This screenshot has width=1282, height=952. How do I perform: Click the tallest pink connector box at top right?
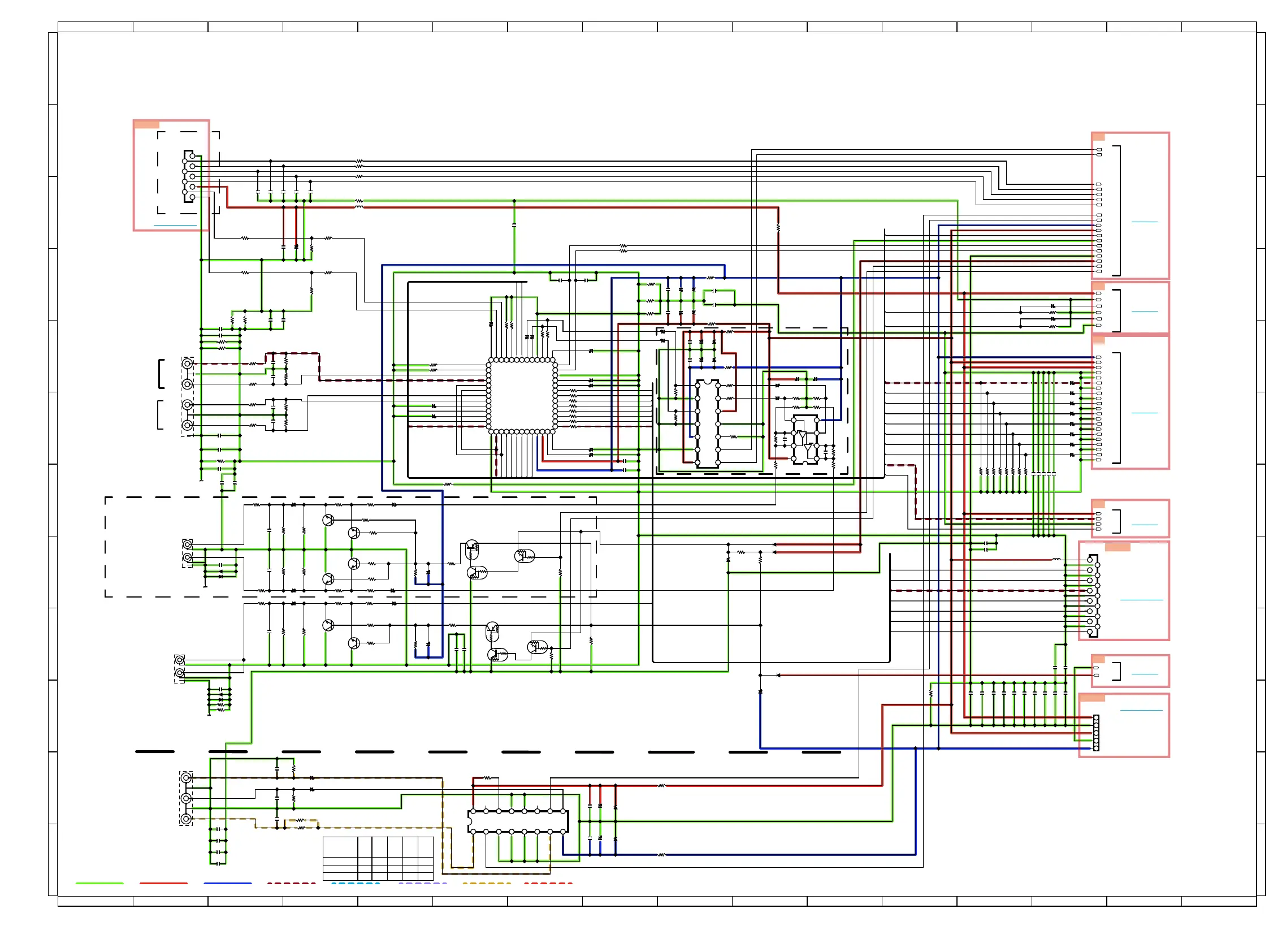1130,206
